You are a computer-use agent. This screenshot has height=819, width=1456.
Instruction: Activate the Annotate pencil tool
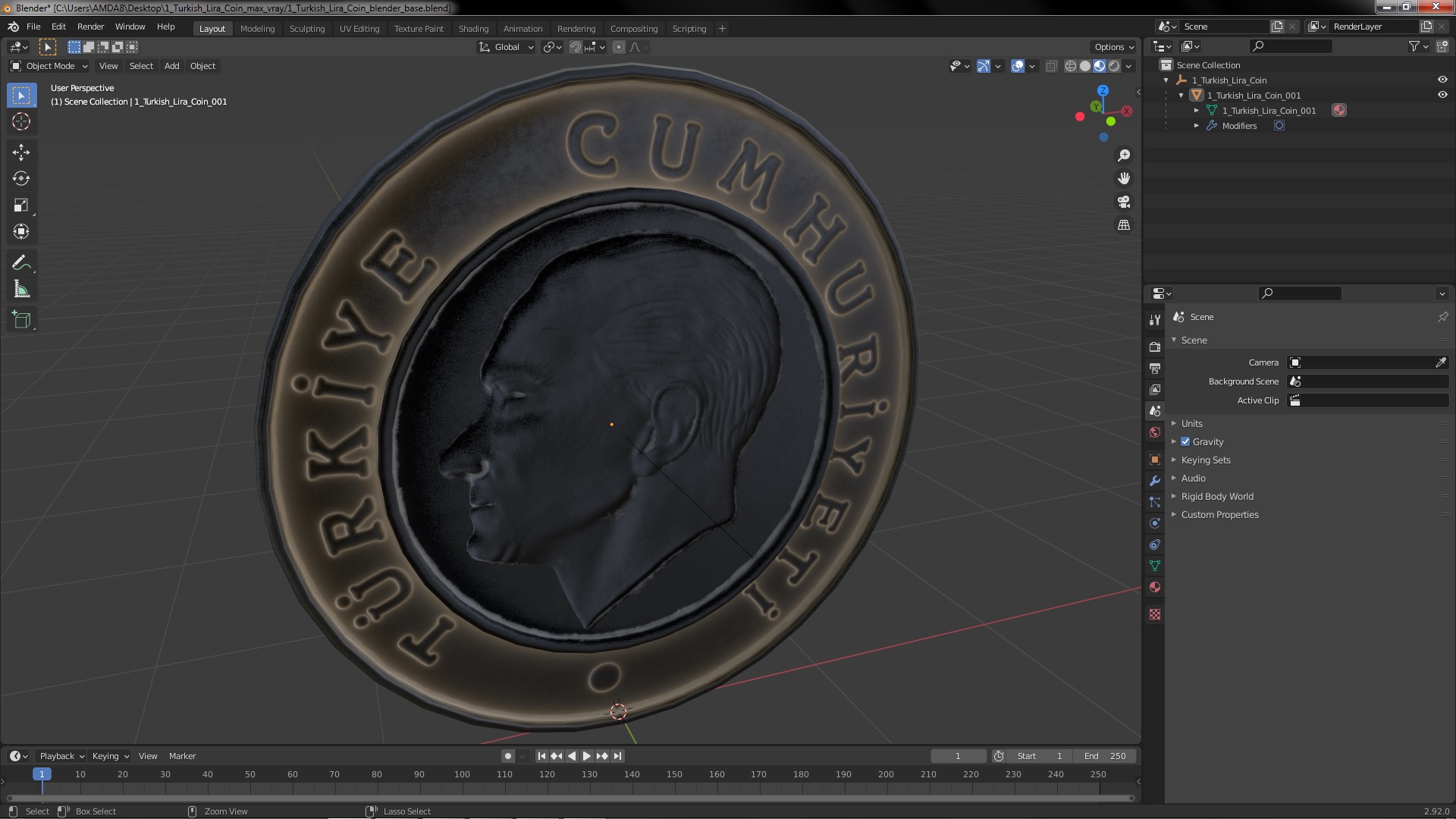click(x=21, y=263)
